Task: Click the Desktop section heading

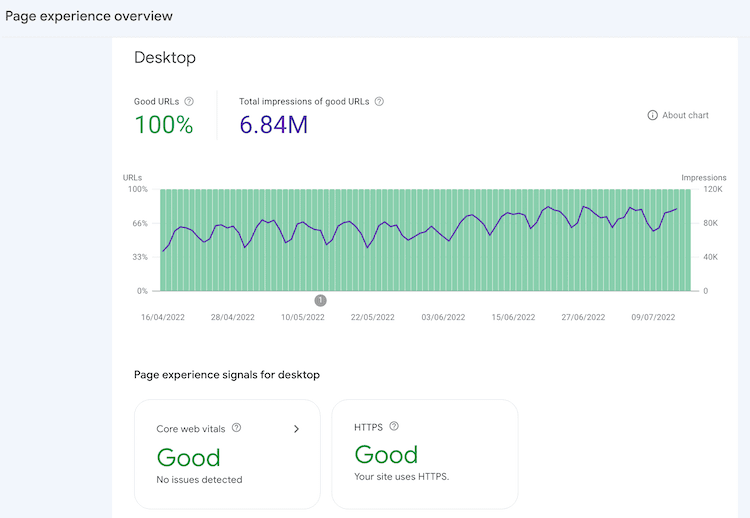Action: [x=165, y=58]
